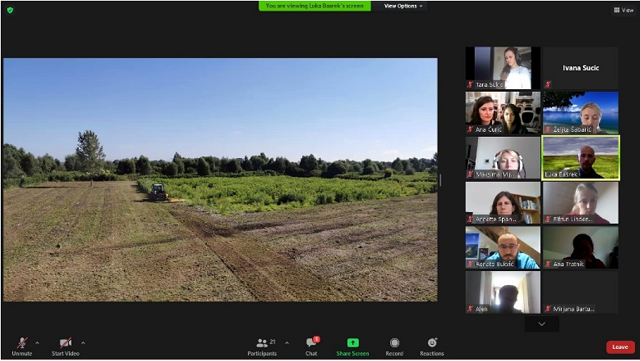Show more participants with down chevron

click(x=542, y=324)
